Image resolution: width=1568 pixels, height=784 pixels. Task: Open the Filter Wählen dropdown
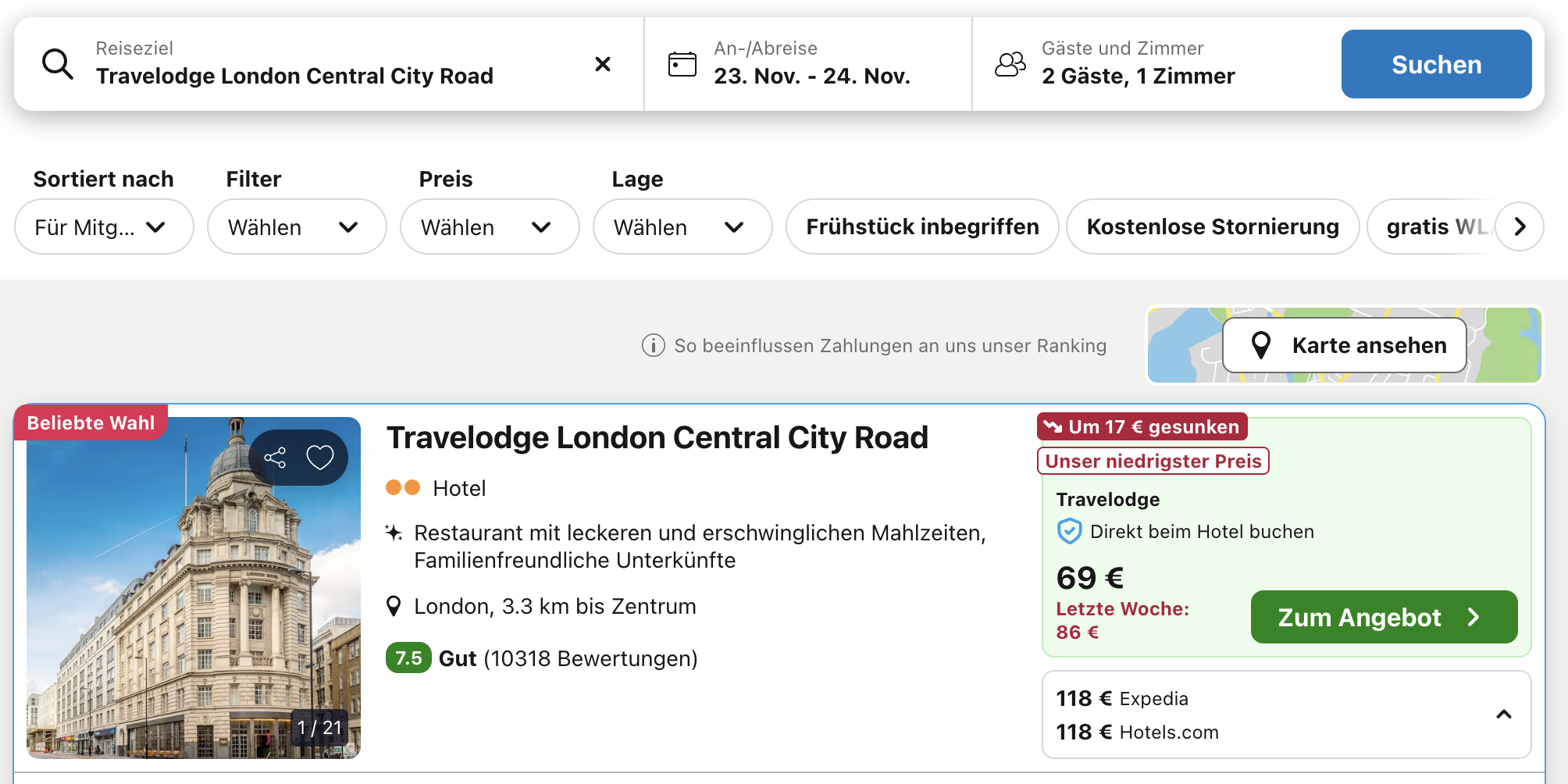[296, 226]
